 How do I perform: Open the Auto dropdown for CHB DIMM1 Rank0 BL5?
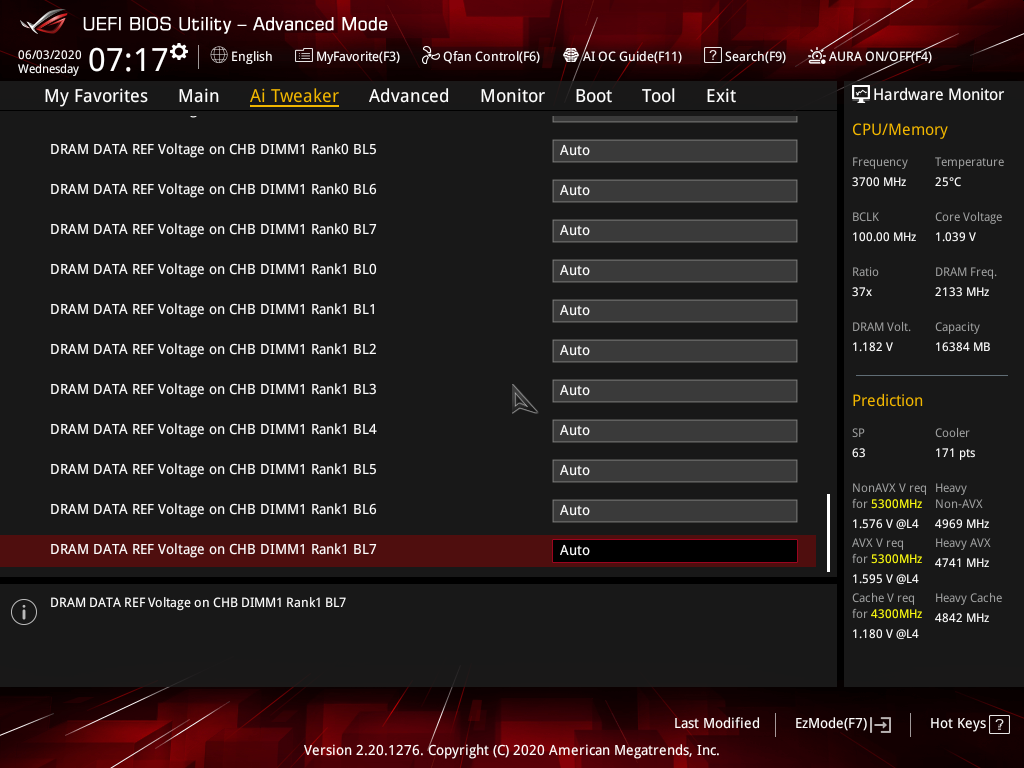click(x=674, y=150)
